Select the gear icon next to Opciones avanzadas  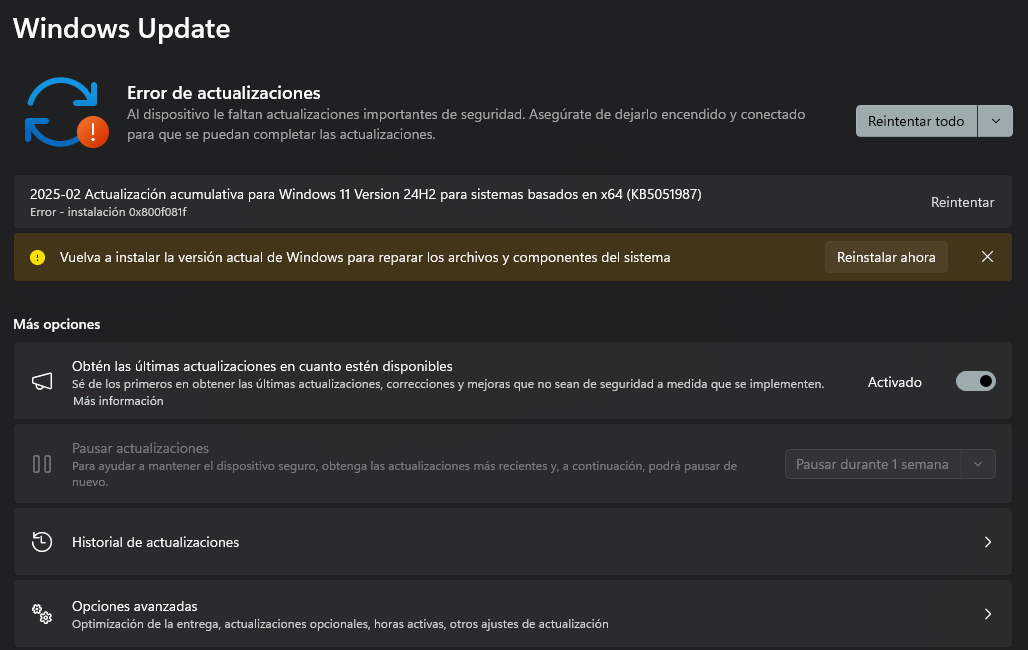tap(41, 614)
